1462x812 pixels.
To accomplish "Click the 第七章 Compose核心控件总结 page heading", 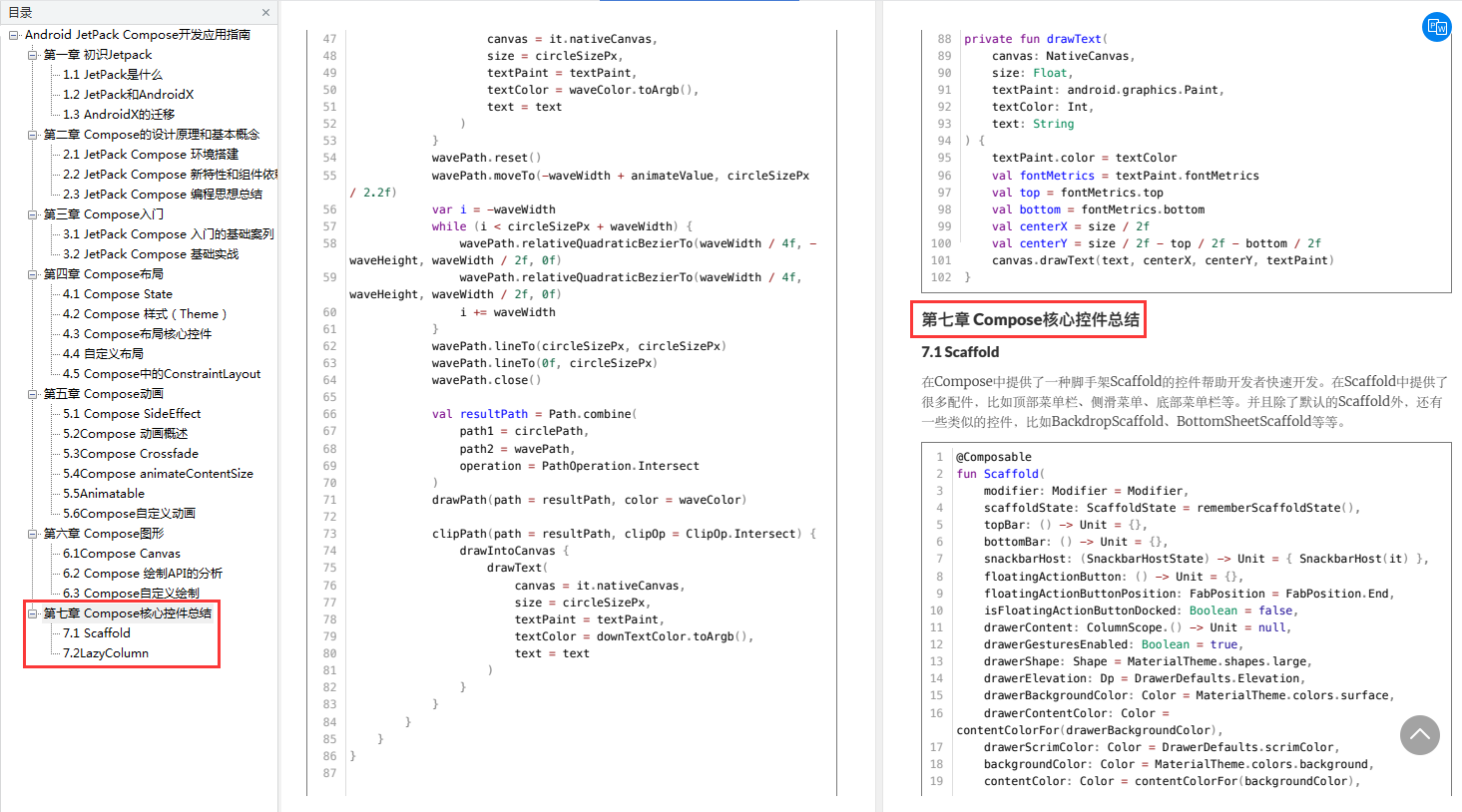I will (1030, 319).
